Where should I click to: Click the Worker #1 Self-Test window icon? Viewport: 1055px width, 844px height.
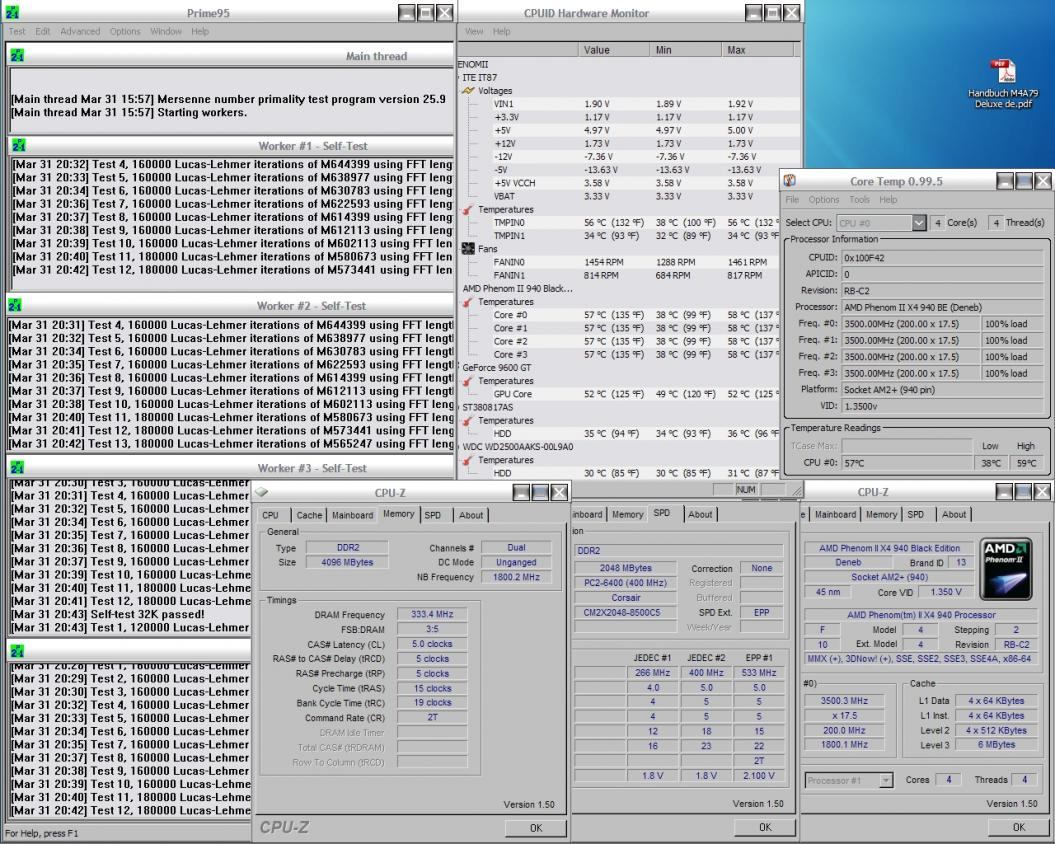[x=18, y=145]
